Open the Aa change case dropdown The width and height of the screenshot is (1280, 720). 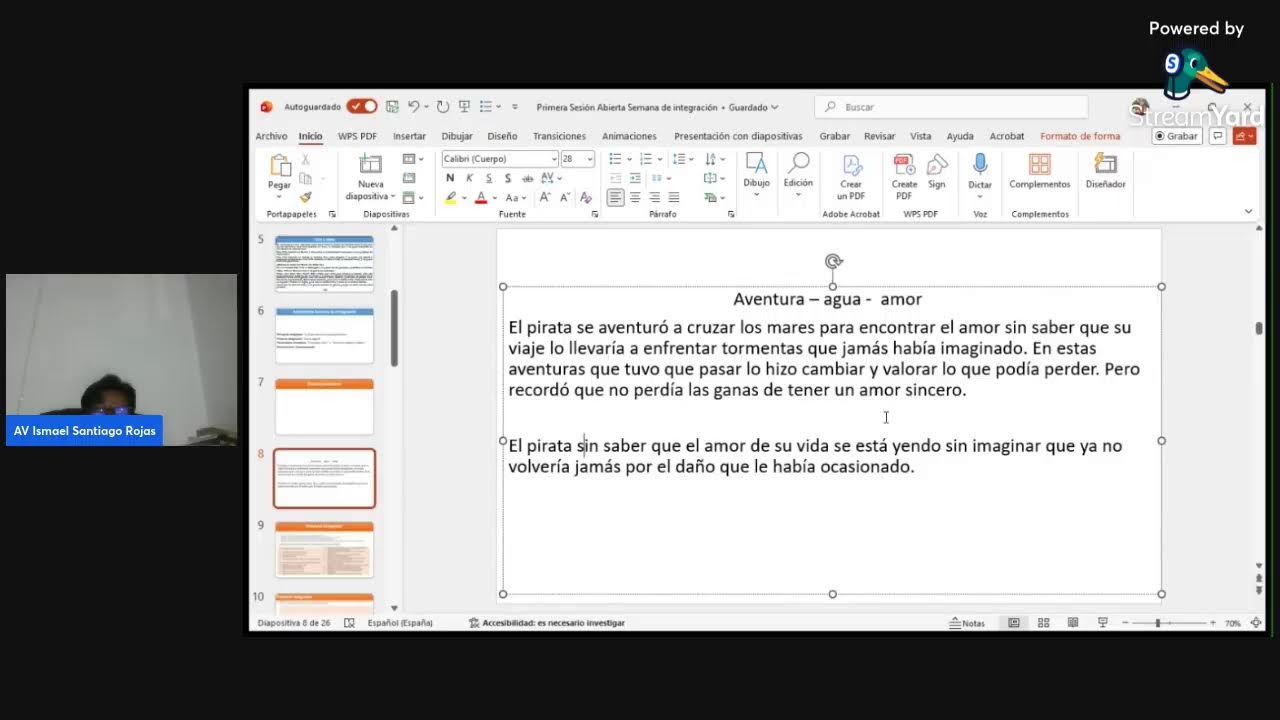(x=515, y=198)
